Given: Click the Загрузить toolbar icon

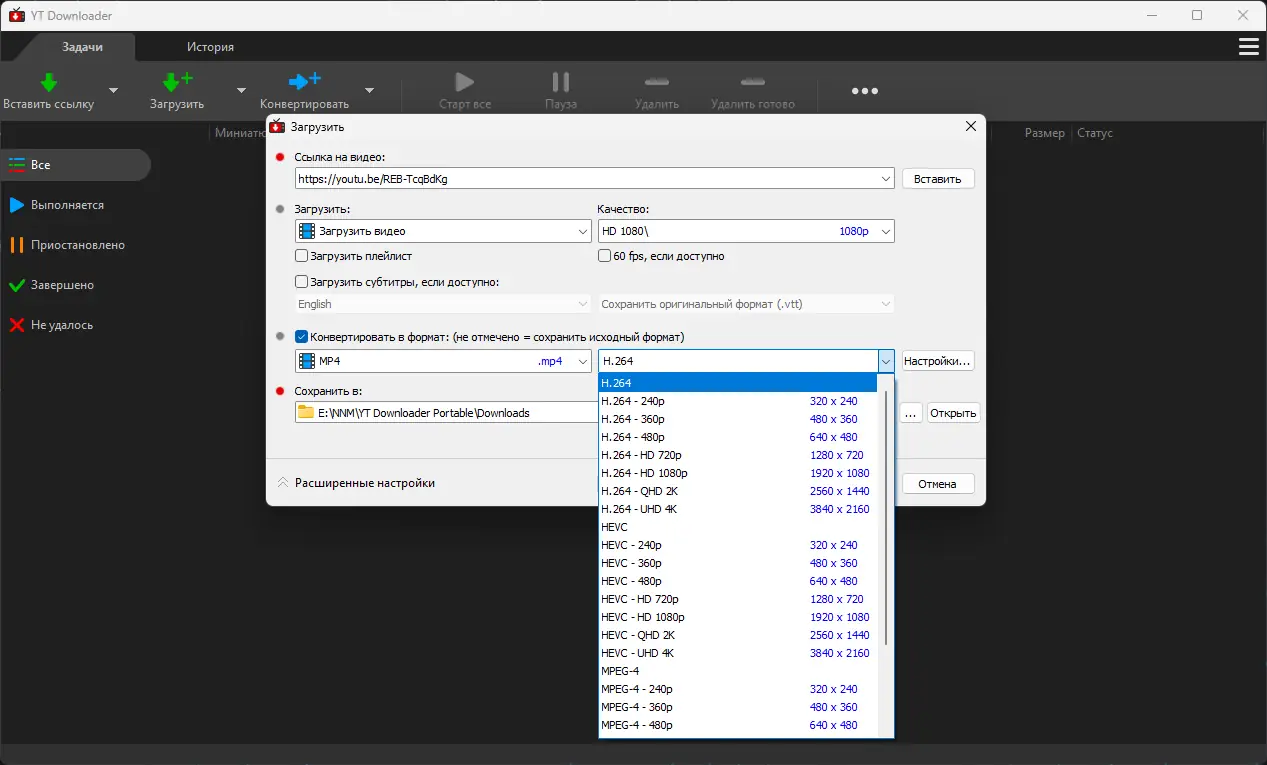Looking at the screenshot, I should [x=177, y=82].
